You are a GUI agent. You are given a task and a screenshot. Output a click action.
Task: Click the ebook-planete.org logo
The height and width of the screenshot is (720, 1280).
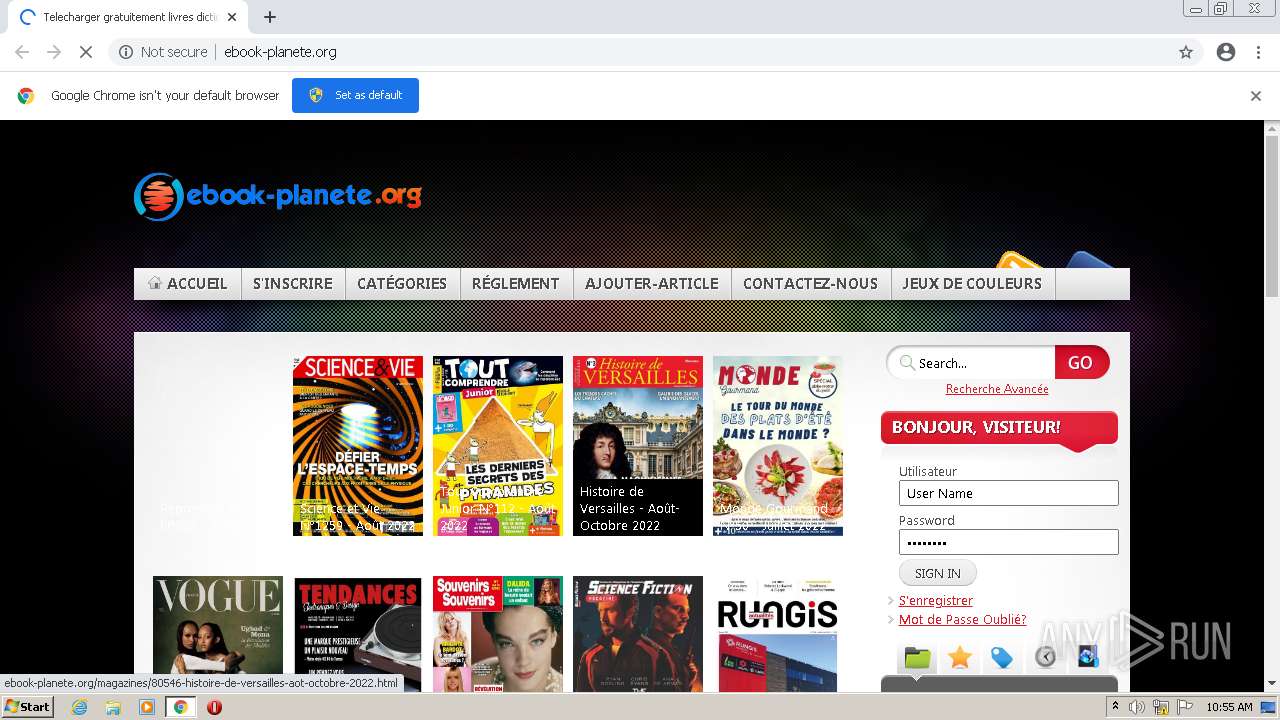pos(278,196)
